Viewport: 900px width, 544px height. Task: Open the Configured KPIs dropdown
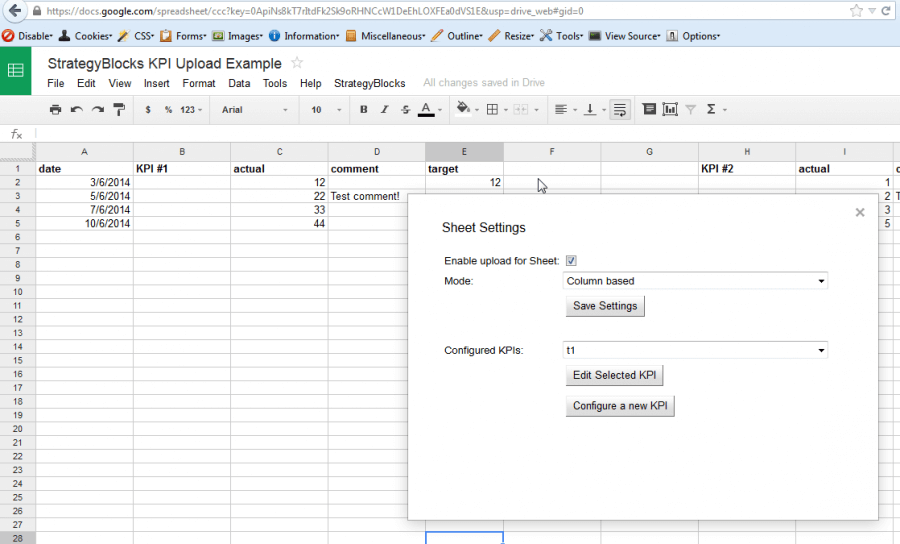pyautogui.click(x=695, y=350)
